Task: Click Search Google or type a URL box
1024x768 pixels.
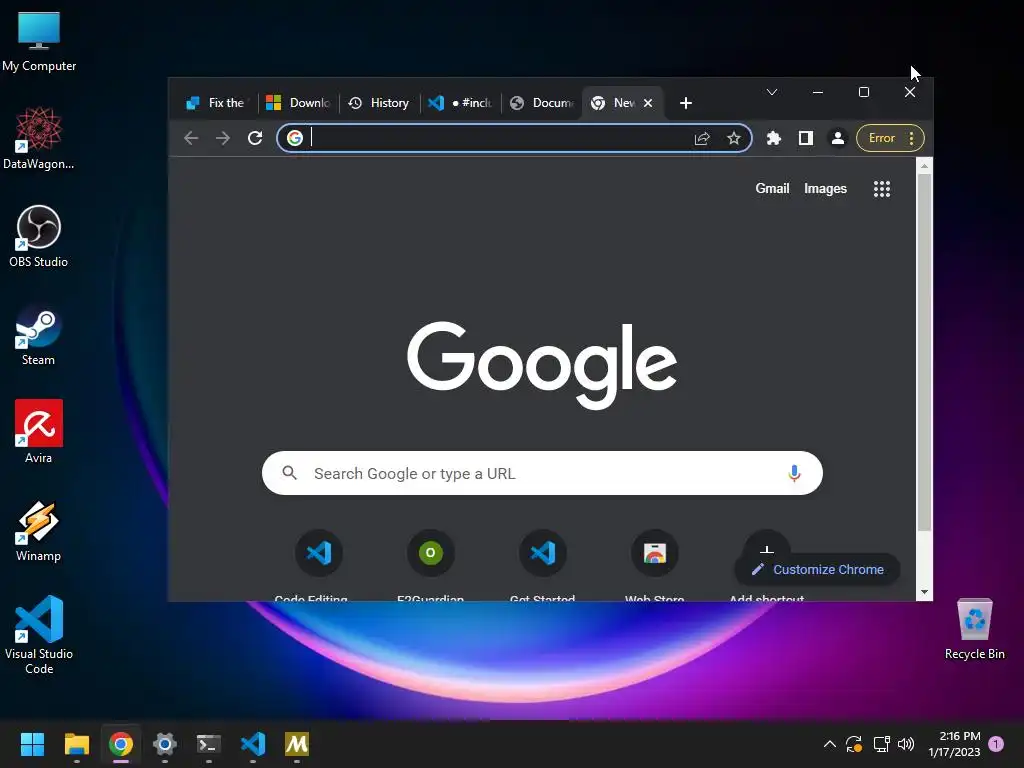Action: pyautogui.click(x=542, y=473)
